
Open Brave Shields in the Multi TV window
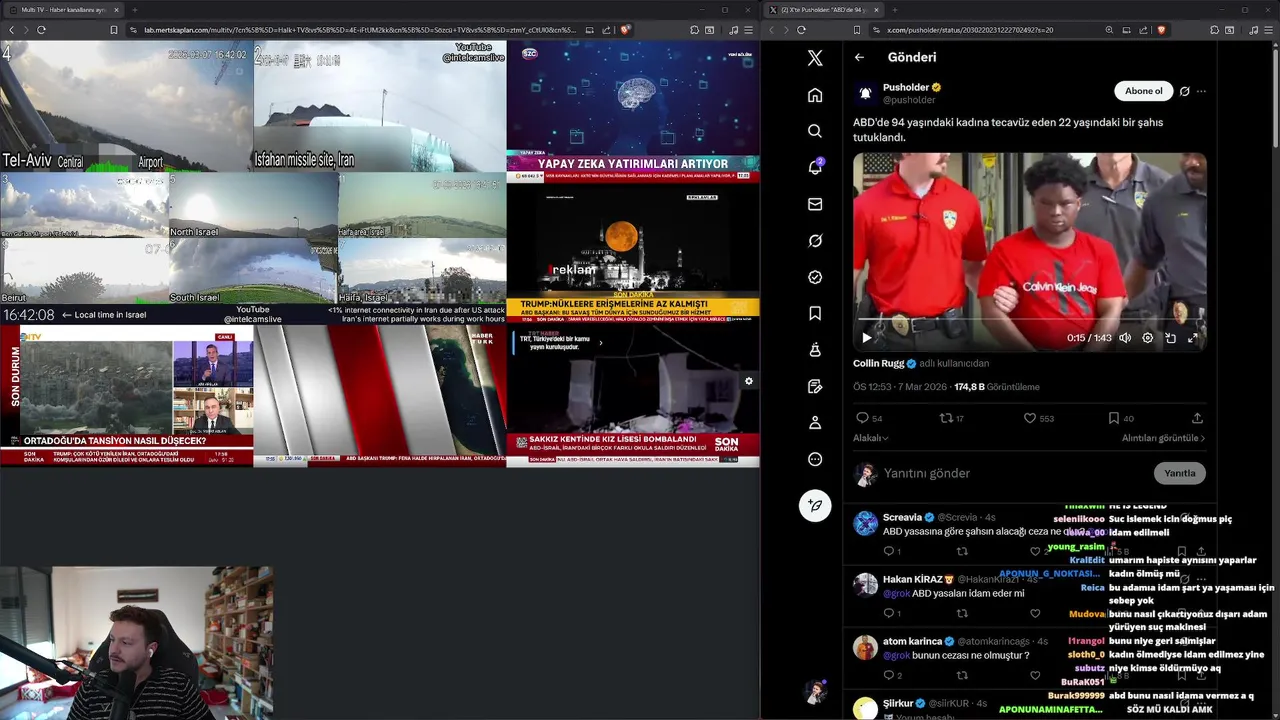(x=626, y=30)
